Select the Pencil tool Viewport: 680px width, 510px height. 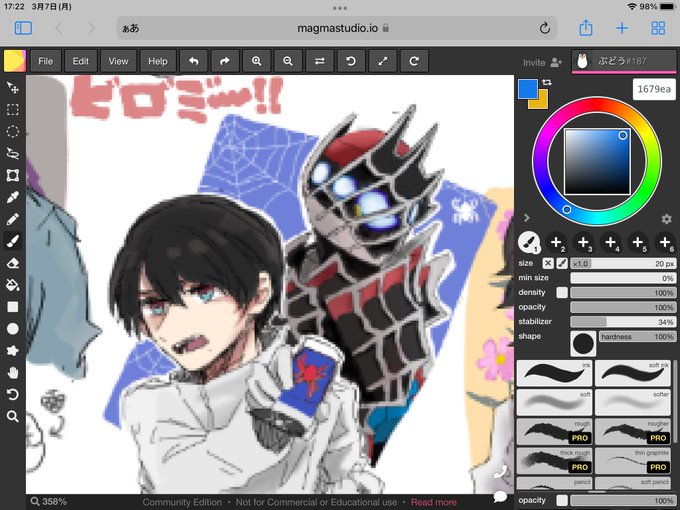pyautogui.click(x=13, y=219)
